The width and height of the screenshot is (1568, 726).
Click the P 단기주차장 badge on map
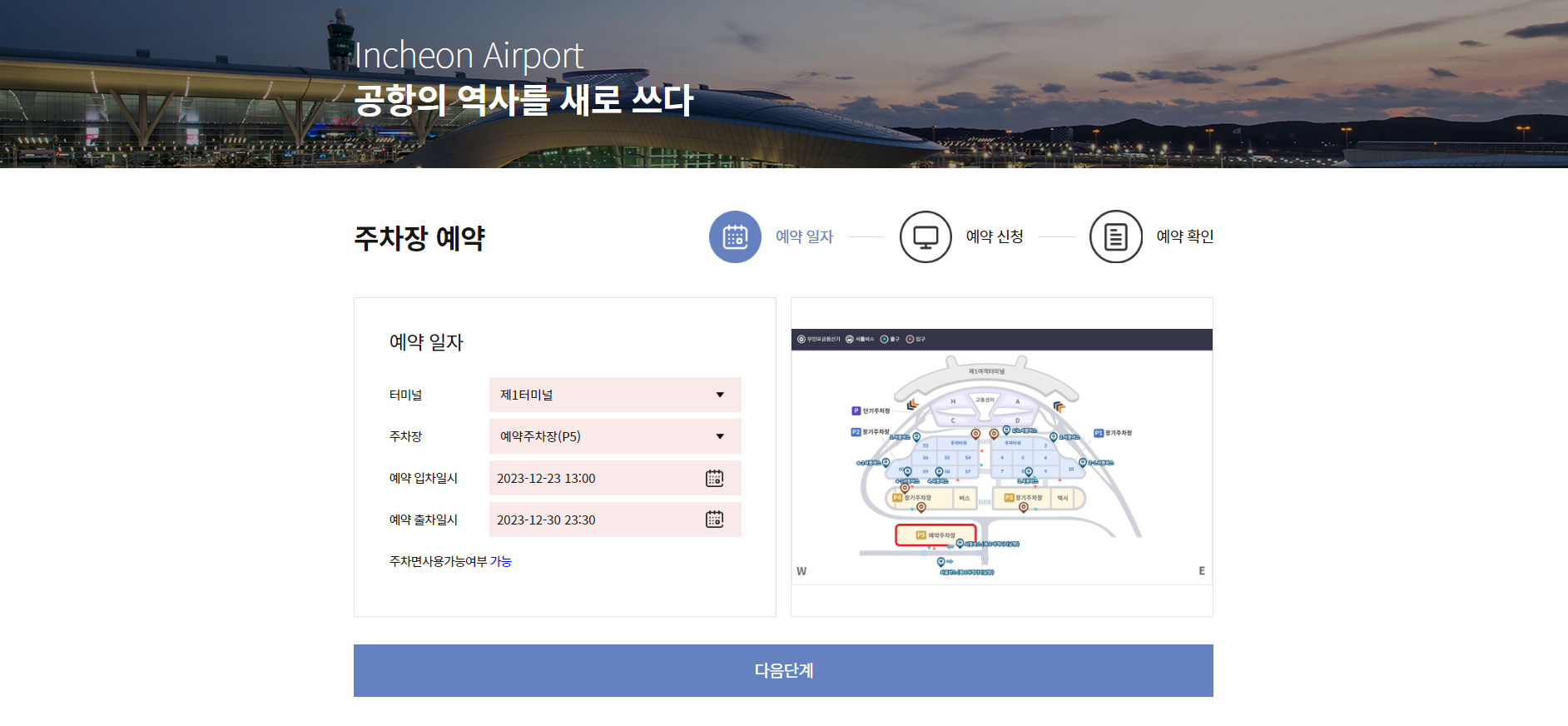pyautogui.click(x=856, y=410)
